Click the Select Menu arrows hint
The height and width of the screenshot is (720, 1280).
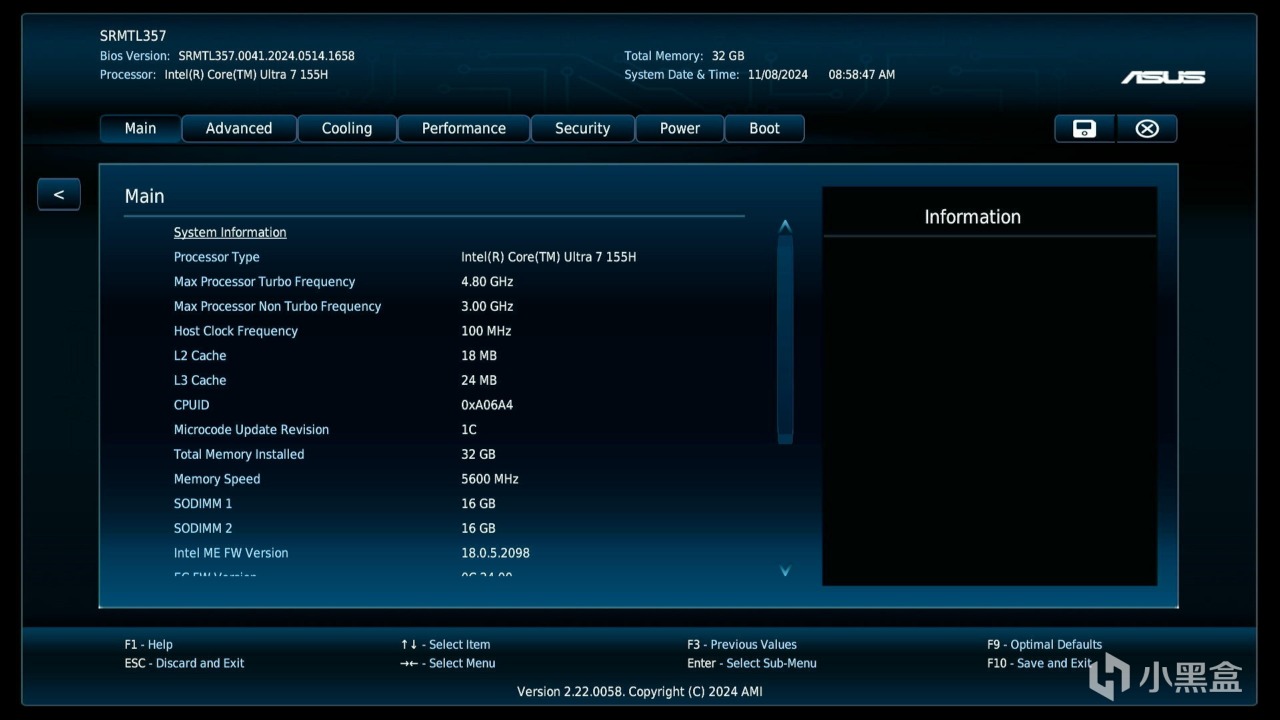click(448, 663)
